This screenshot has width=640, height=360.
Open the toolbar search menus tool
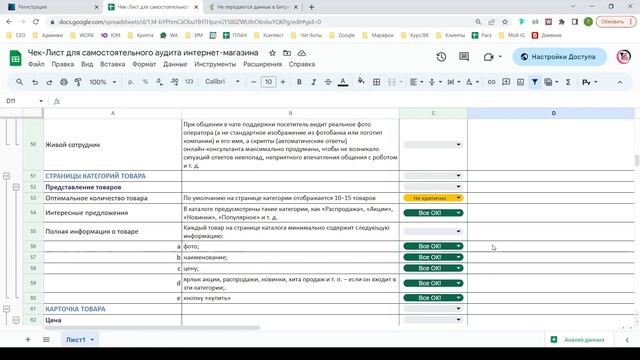(x=19, y=82)
